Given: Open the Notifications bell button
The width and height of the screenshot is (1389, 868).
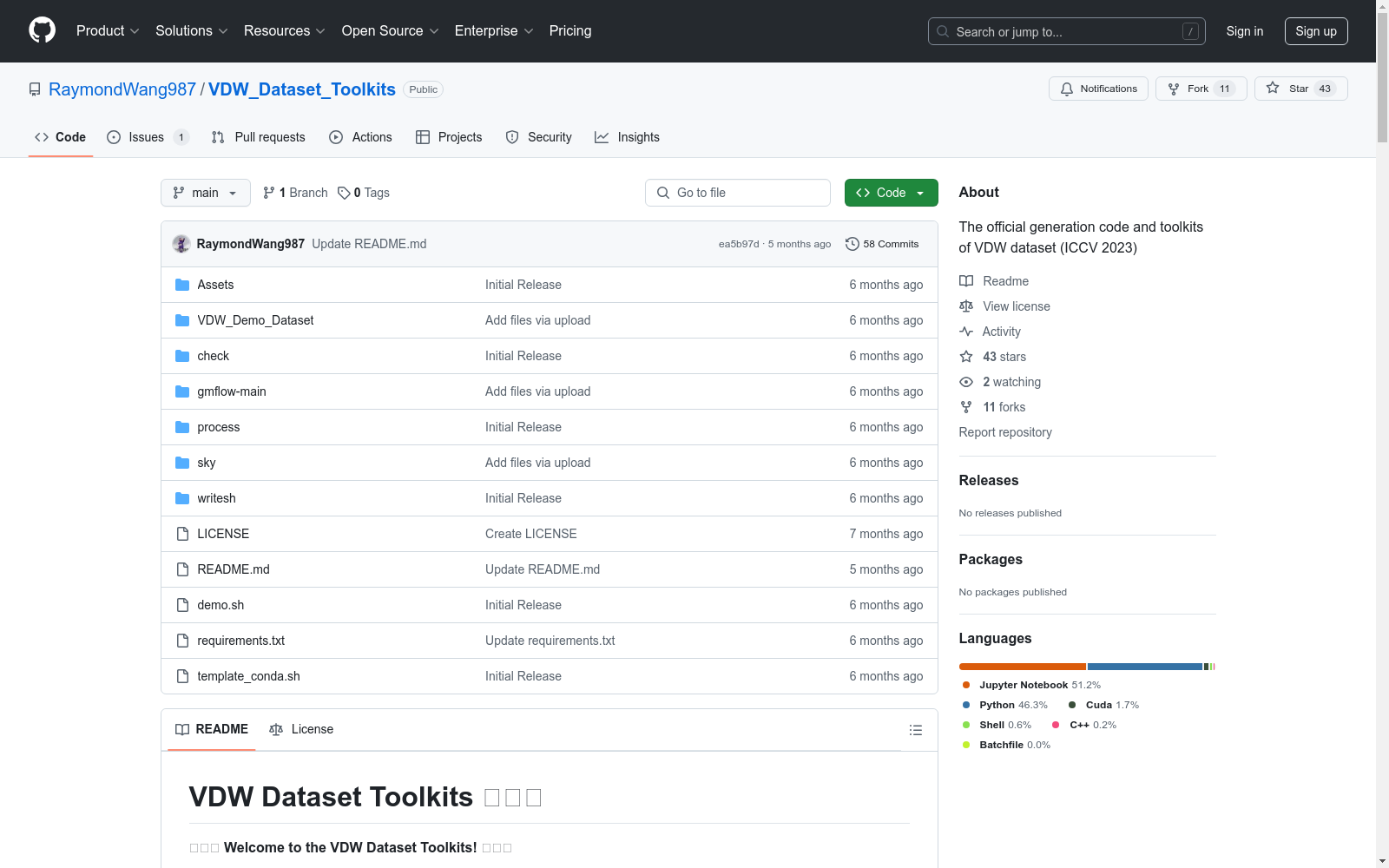Looking at the screenshot, I should click(x=1098, y=89).
